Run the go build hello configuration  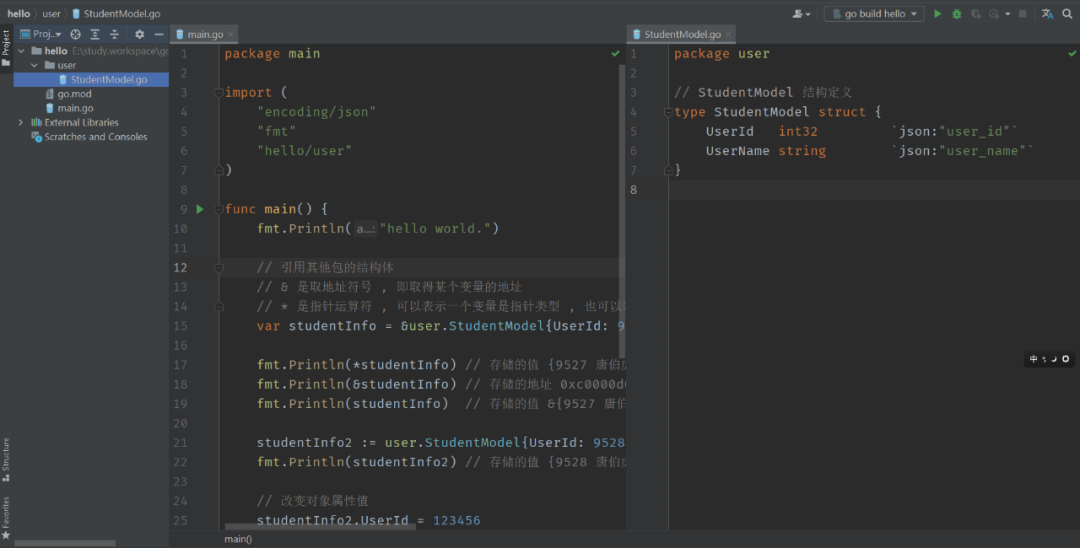937,14
